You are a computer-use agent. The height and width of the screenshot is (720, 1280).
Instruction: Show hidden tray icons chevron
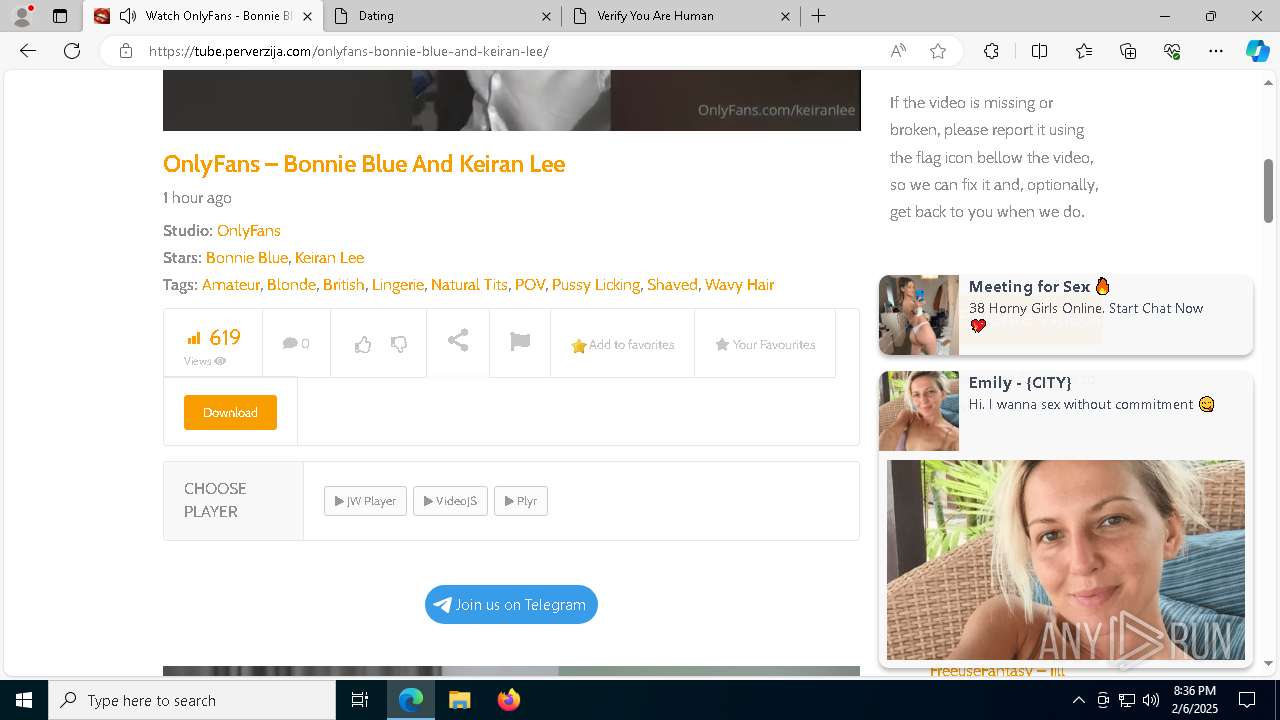[1078, 700]
